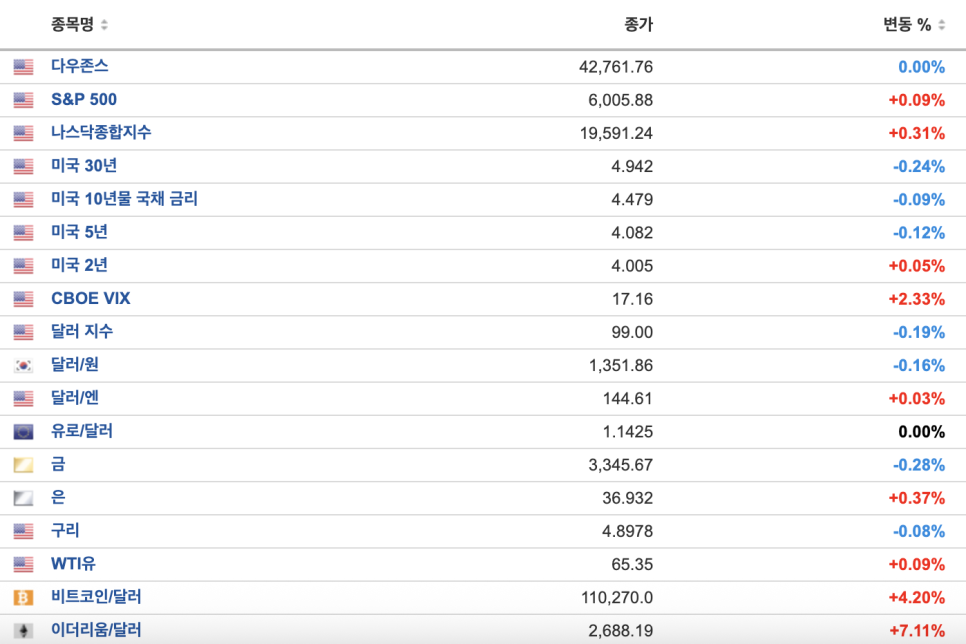Select the 99.00 dollar index value
The image size is (966, 644).
(x=632, y=333)
